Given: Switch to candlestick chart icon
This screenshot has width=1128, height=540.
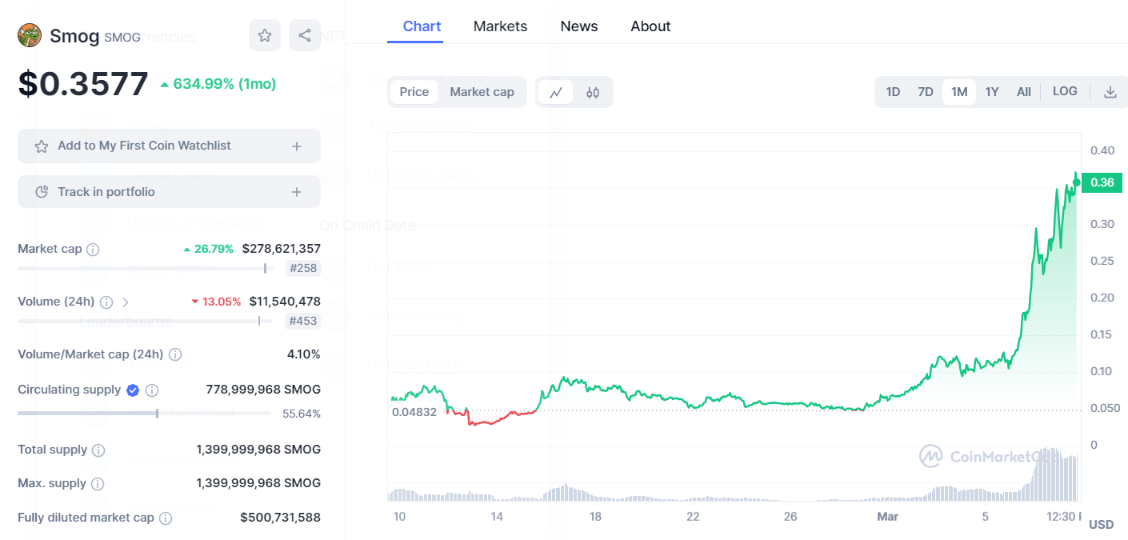Looking at the screenshot, I should coord(593,92).
